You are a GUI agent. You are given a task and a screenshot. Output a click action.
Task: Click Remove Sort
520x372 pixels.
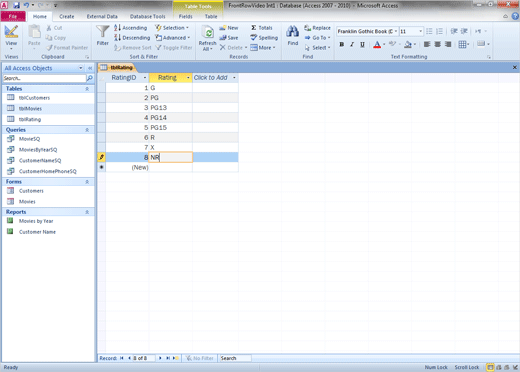coord(133,48)
